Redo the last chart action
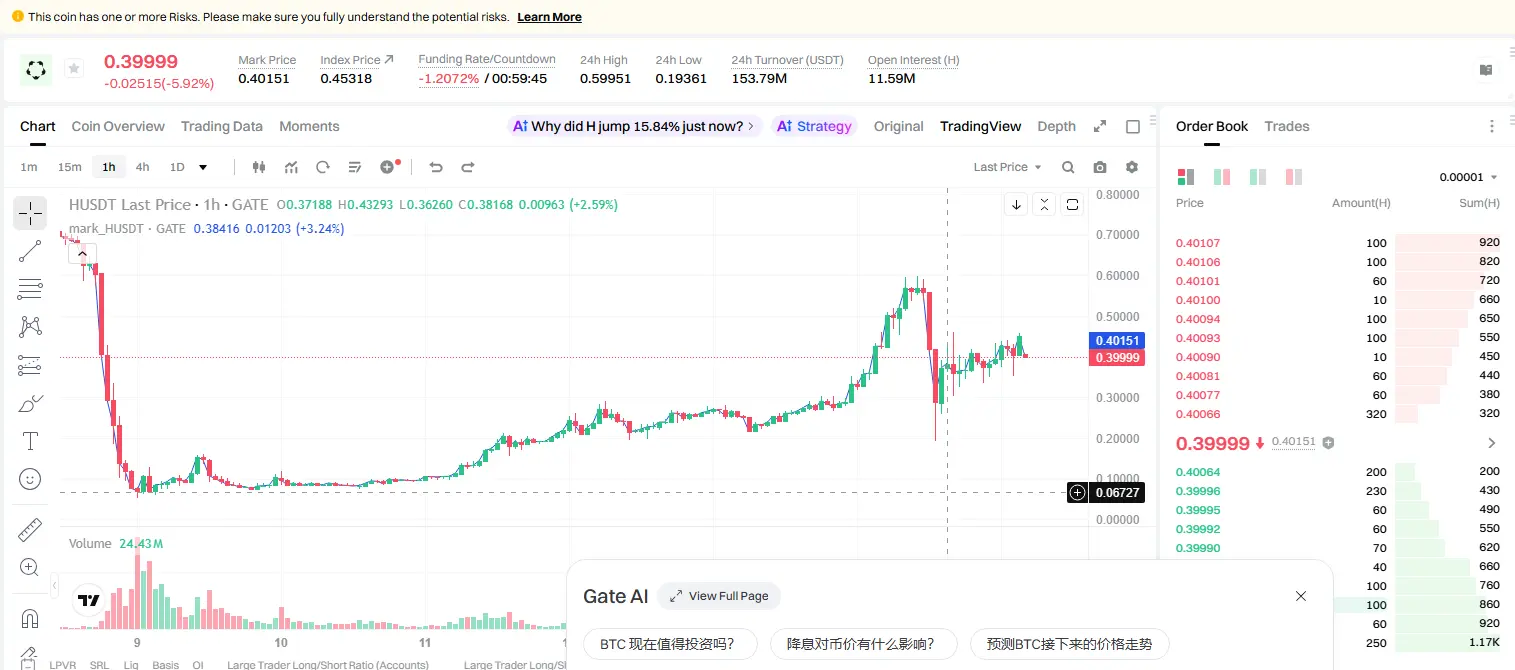 (x=467, y=167)
